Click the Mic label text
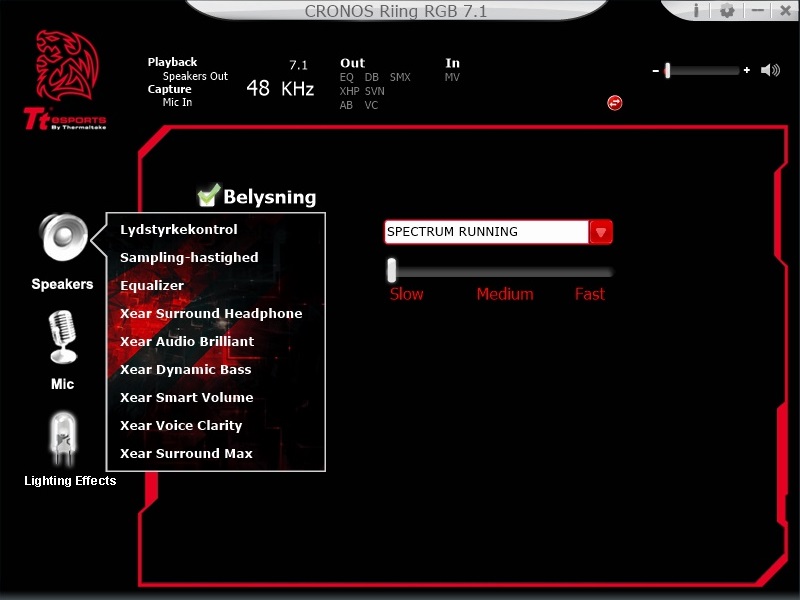 (62, 384)
